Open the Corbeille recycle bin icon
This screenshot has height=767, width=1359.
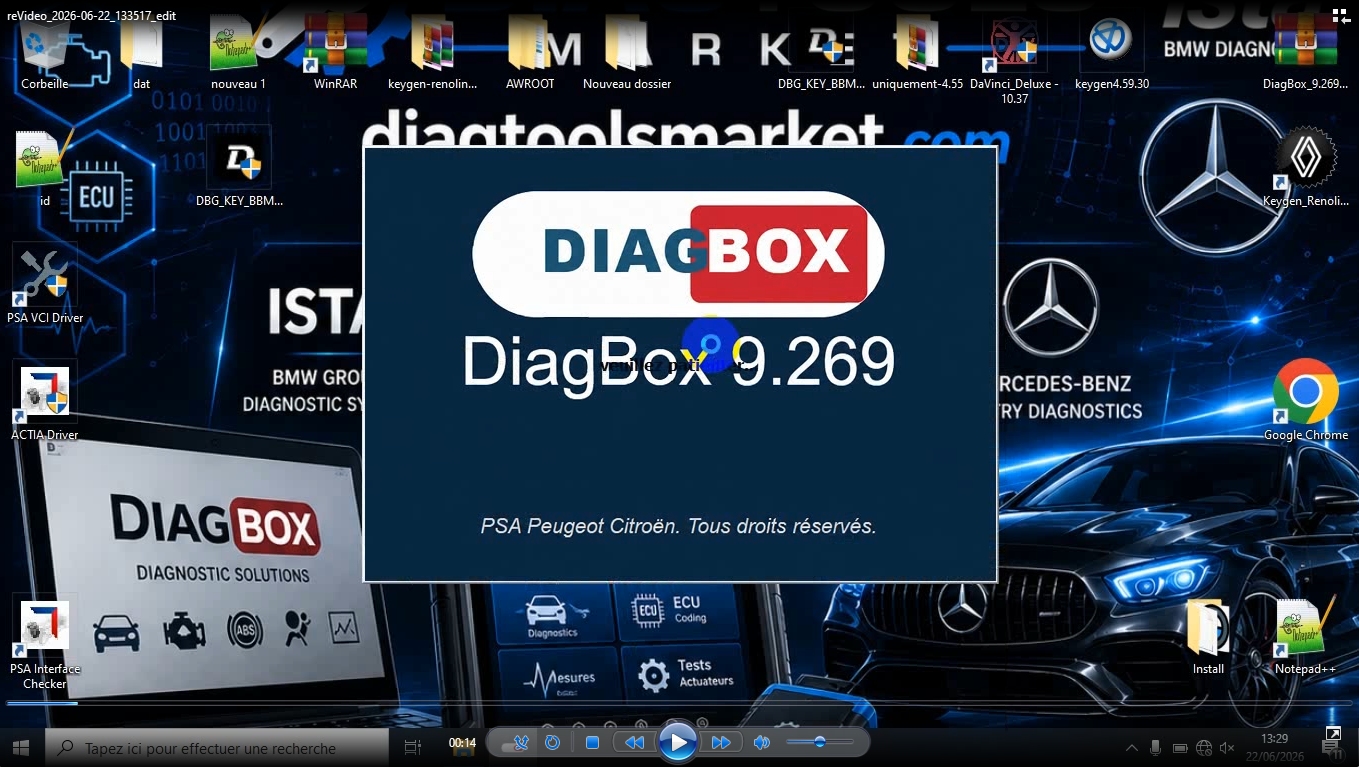[x=45, y=50]
